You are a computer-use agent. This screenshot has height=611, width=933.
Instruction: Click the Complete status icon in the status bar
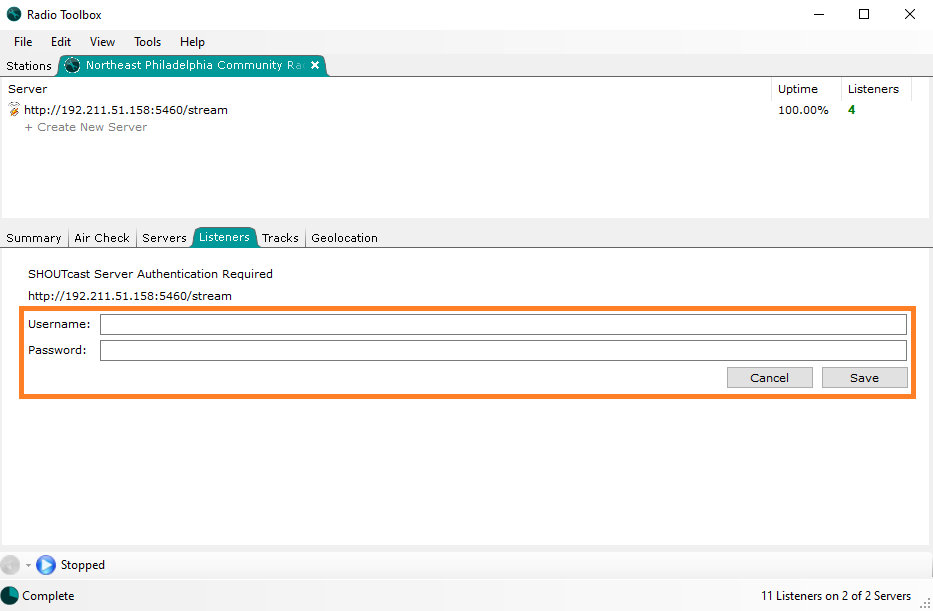pos(10,596)
